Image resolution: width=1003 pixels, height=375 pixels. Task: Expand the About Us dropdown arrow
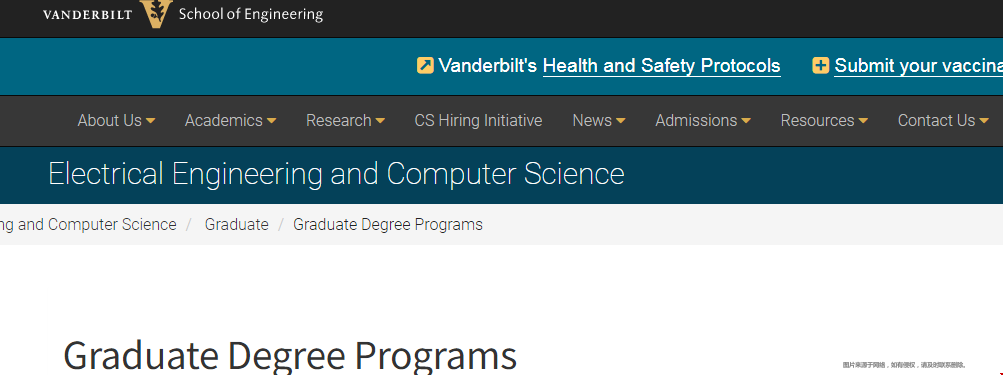click(x=150, y=121)
